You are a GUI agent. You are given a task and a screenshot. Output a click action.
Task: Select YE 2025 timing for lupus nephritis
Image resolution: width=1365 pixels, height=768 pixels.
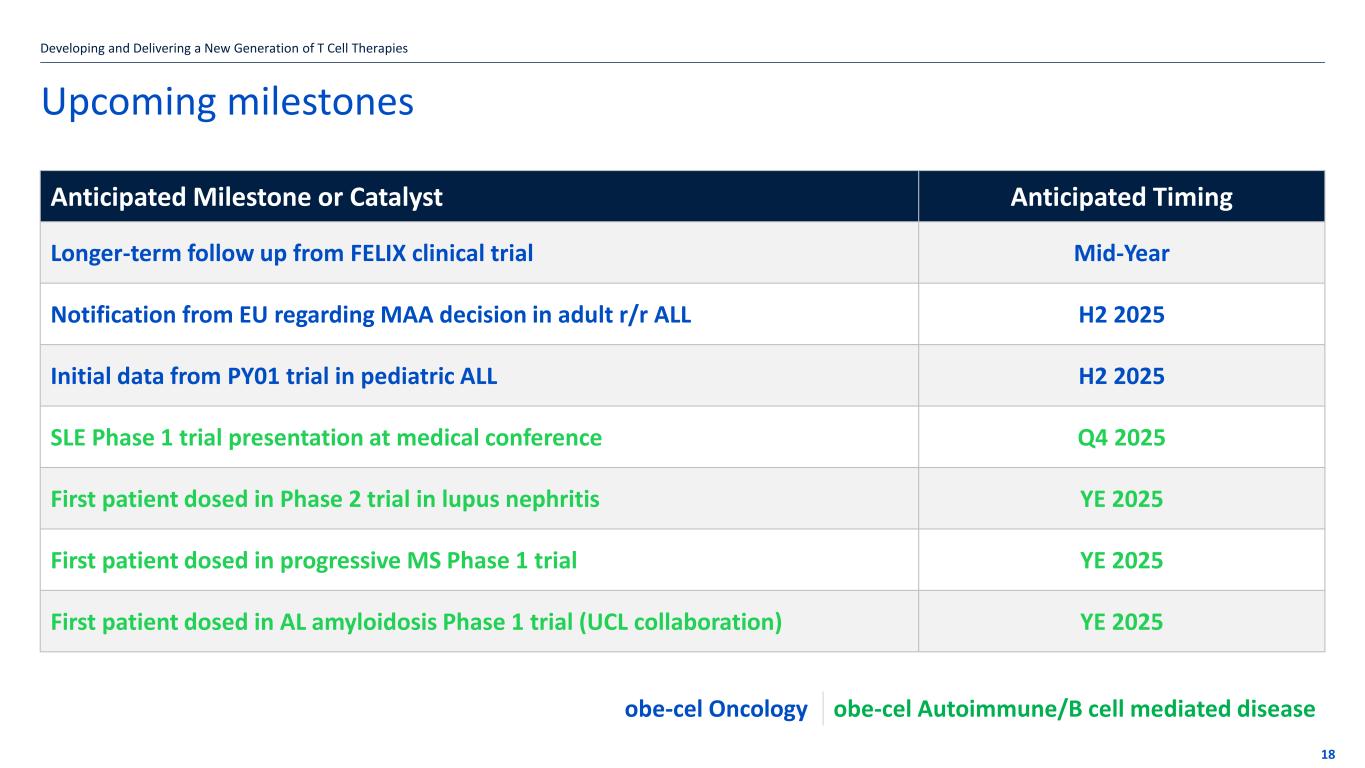coord(1121,499)
